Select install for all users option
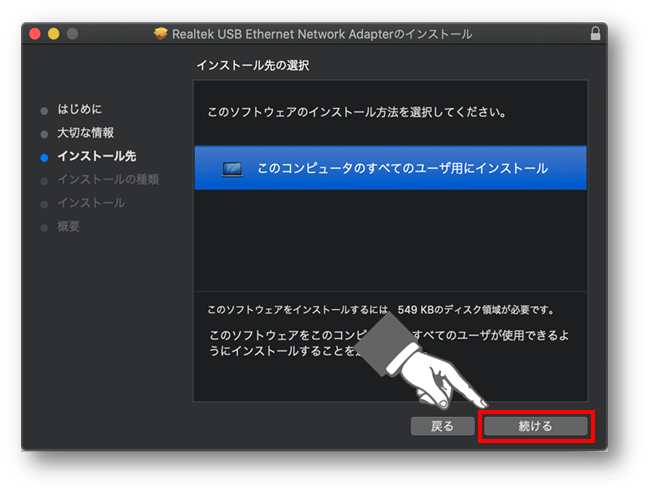Image resolution: width=650 pixels, height=494 pixels. pos(390,168)
